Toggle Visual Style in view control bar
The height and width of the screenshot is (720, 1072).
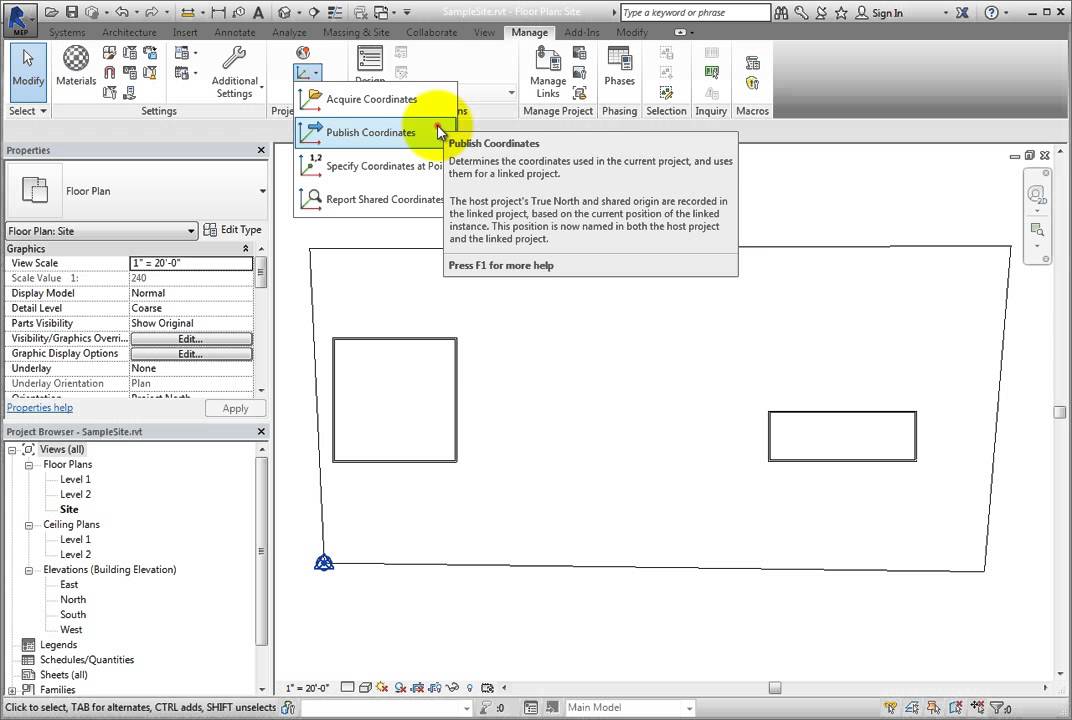coord(365,687)
